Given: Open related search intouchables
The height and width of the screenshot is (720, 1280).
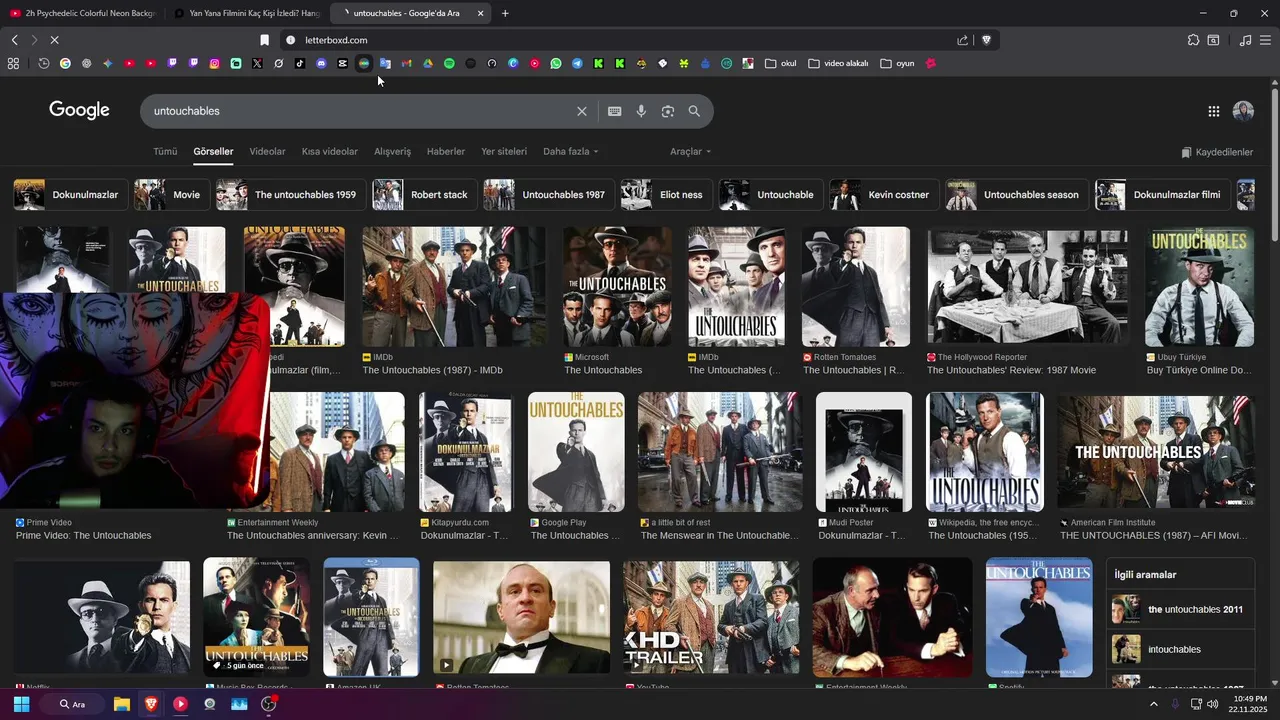Looking at the screenshot, I should 1180,650.
